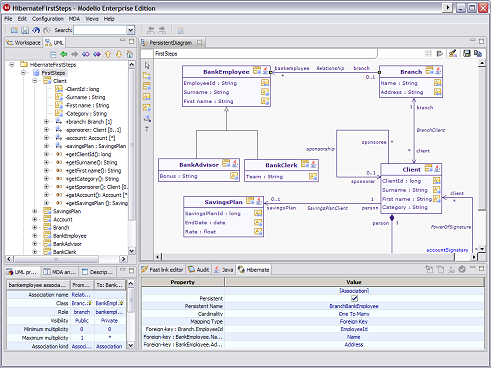Click the tree scrollbar down arrow
The image size is (491, 368).
point(132,251)
